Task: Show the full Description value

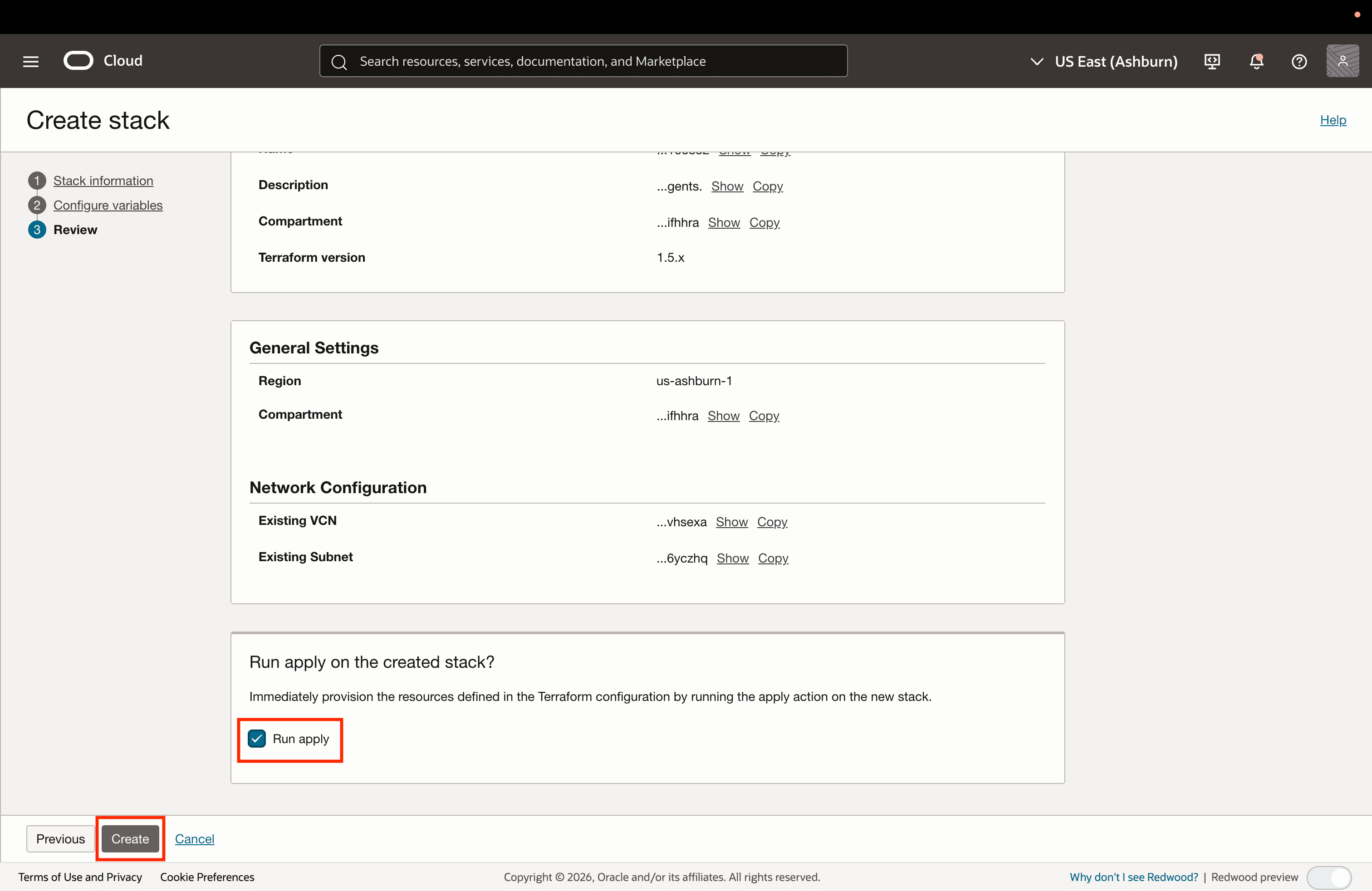Action: click(726, 186)
